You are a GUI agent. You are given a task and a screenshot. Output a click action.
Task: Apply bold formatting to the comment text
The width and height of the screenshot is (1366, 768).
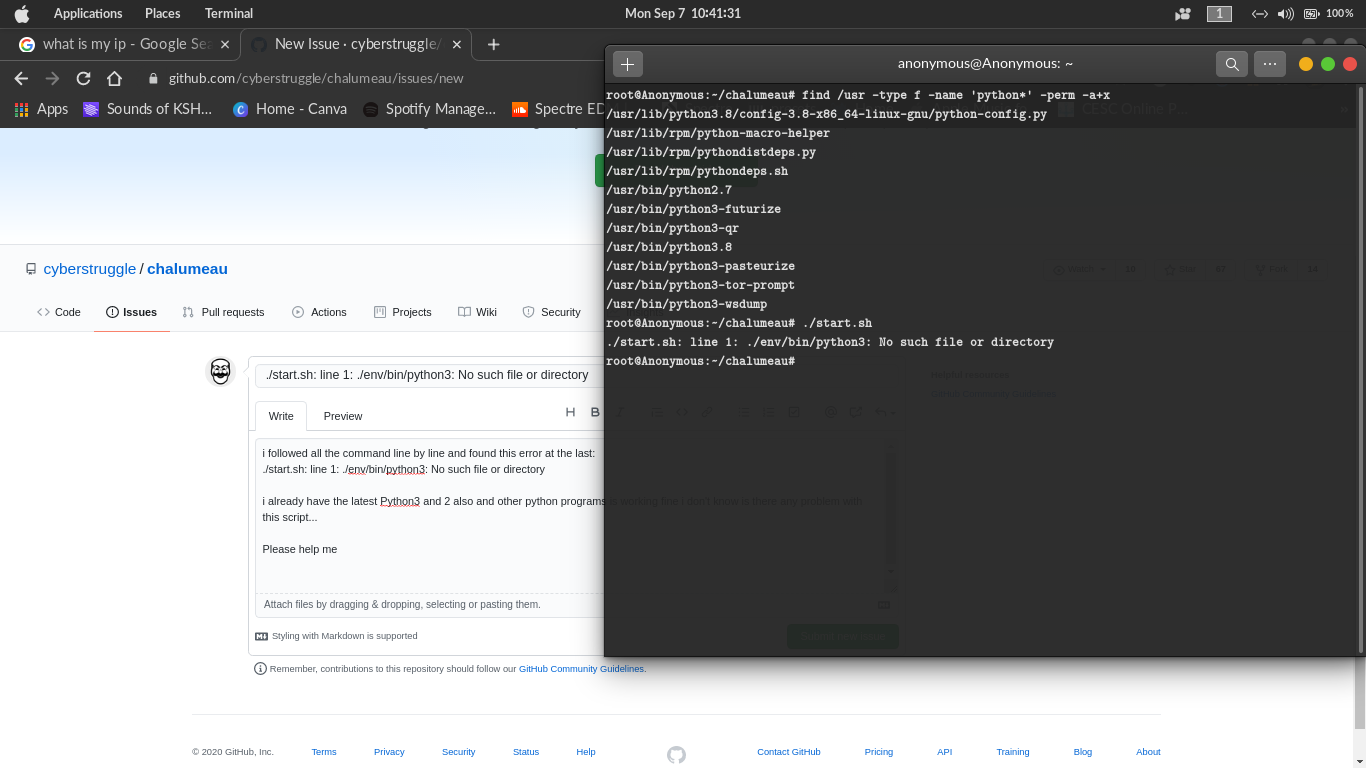tap(595, 411)
